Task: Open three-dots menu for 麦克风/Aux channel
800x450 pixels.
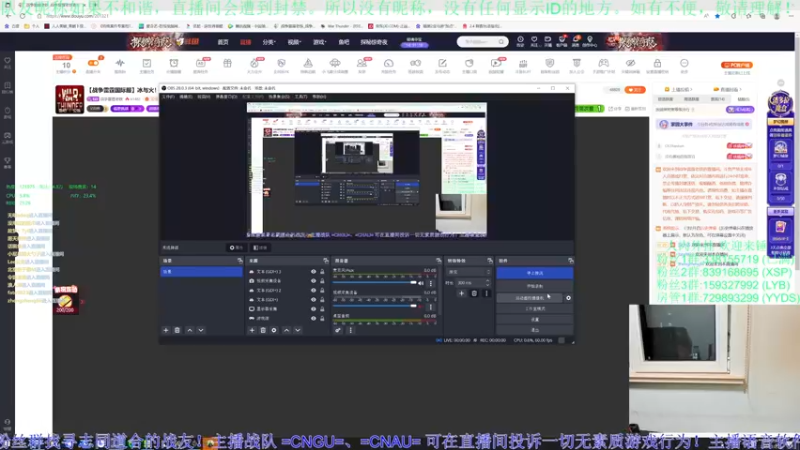Action: [x=431, y=283]
